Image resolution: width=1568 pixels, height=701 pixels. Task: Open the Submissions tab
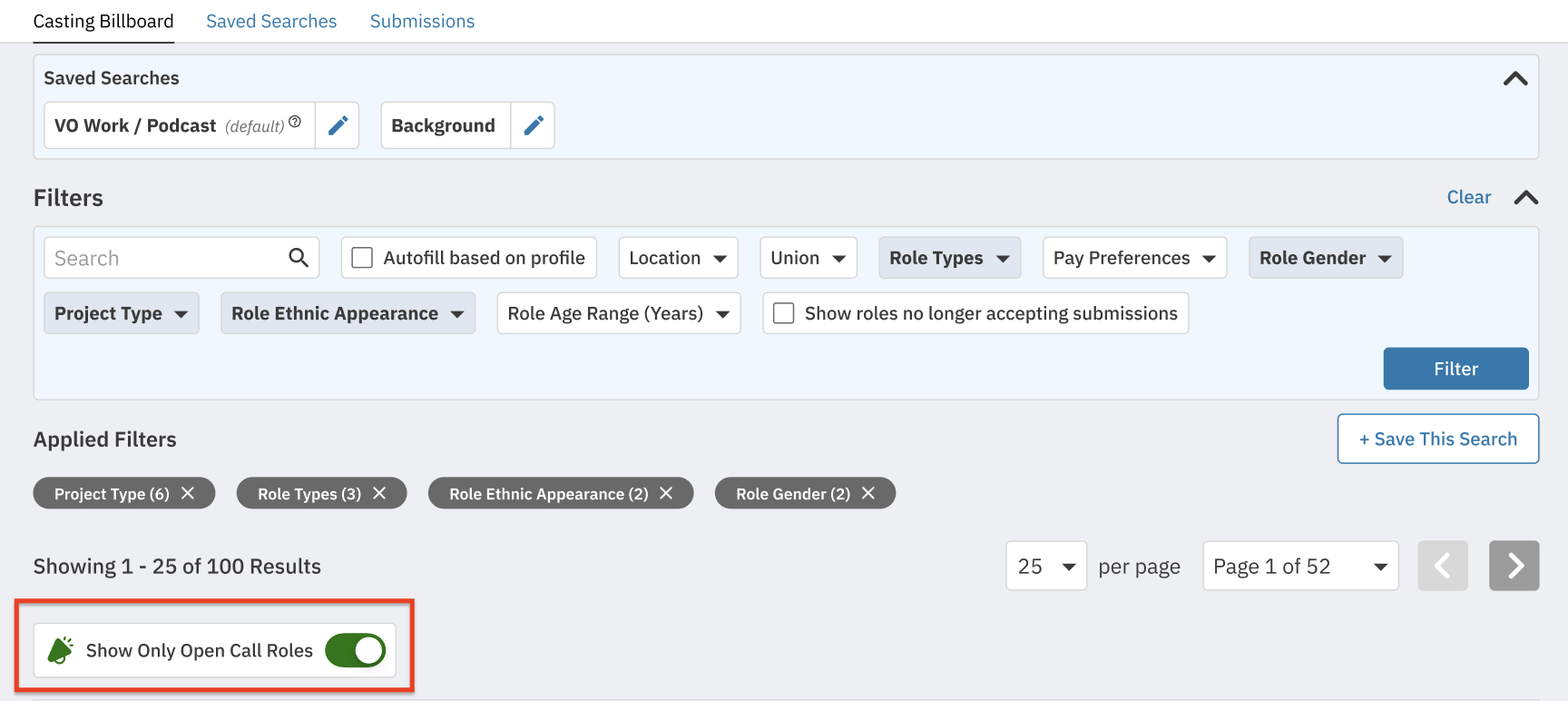point(422,21)
